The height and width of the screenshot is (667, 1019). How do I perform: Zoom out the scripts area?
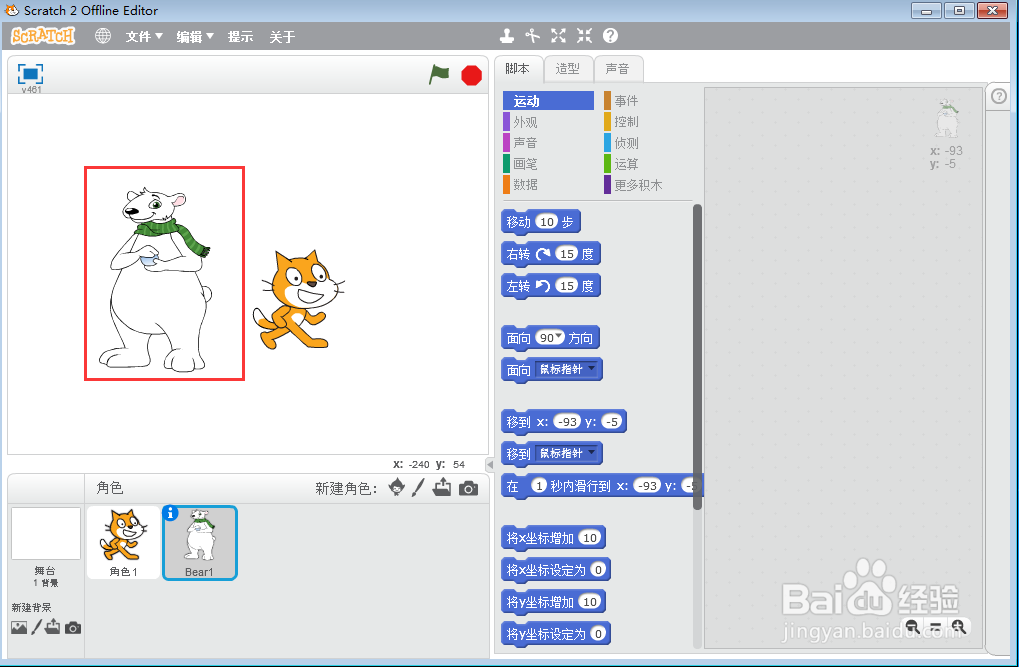click(912, 627)
